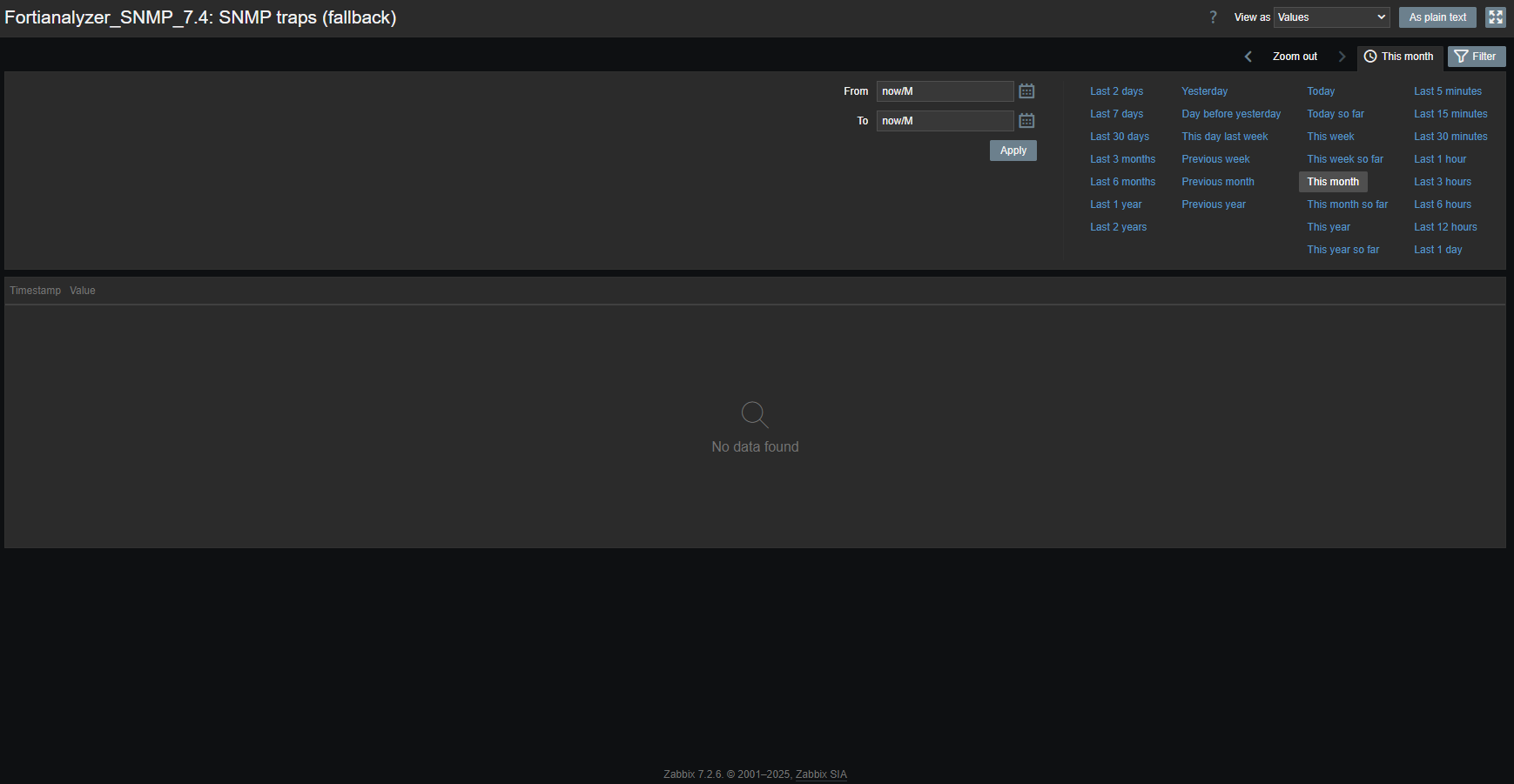Select Previous month range
Screen dimensions: 1514x784
[x=1217, y=182]
